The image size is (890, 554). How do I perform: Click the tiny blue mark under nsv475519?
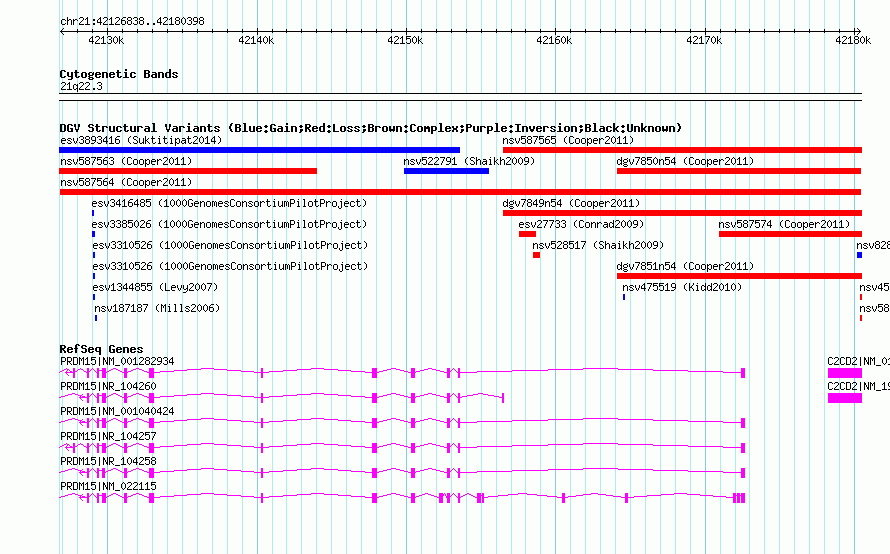624,297
